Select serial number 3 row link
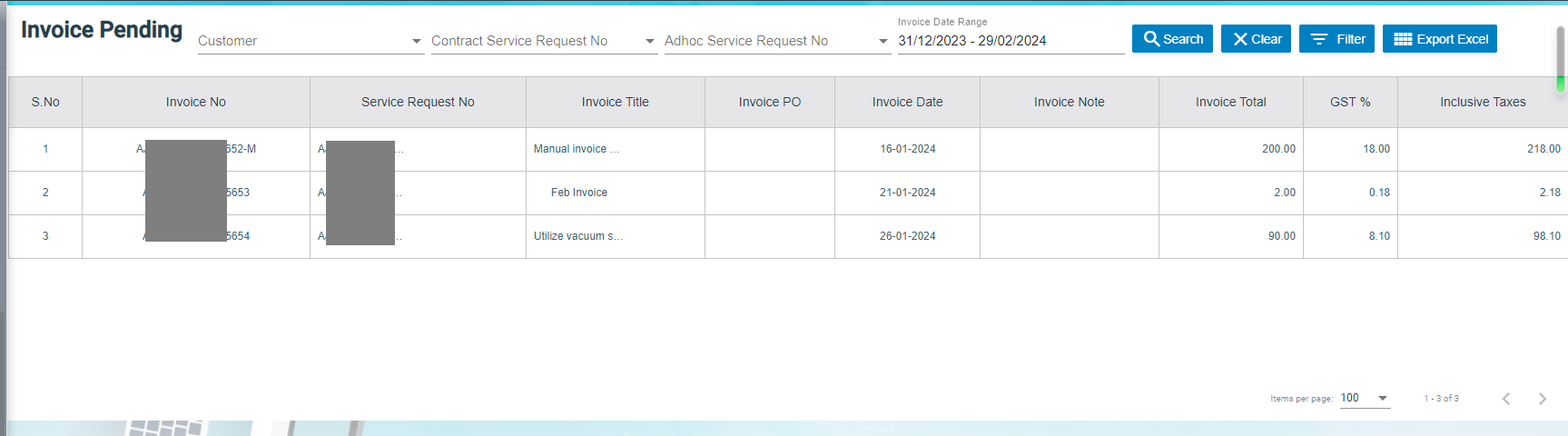This screenshot has width=1568, height=436. 45,236
